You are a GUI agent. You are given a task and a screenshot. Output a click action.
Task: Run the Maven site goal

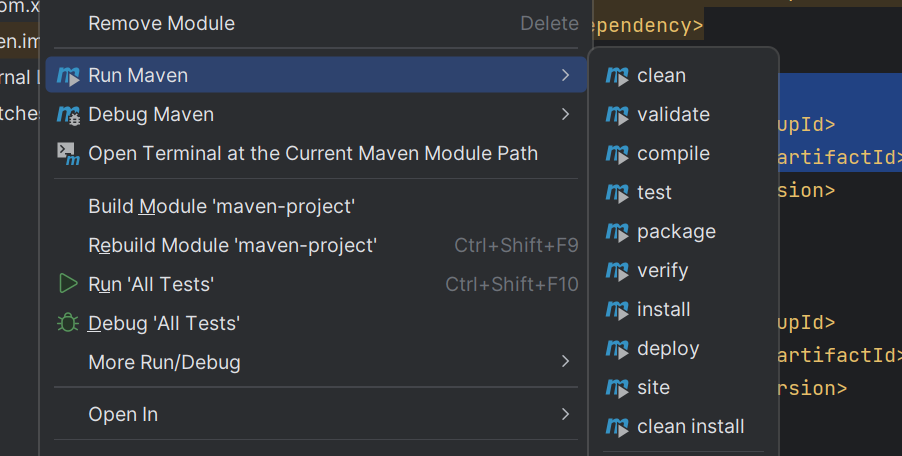tap(653, 388)
